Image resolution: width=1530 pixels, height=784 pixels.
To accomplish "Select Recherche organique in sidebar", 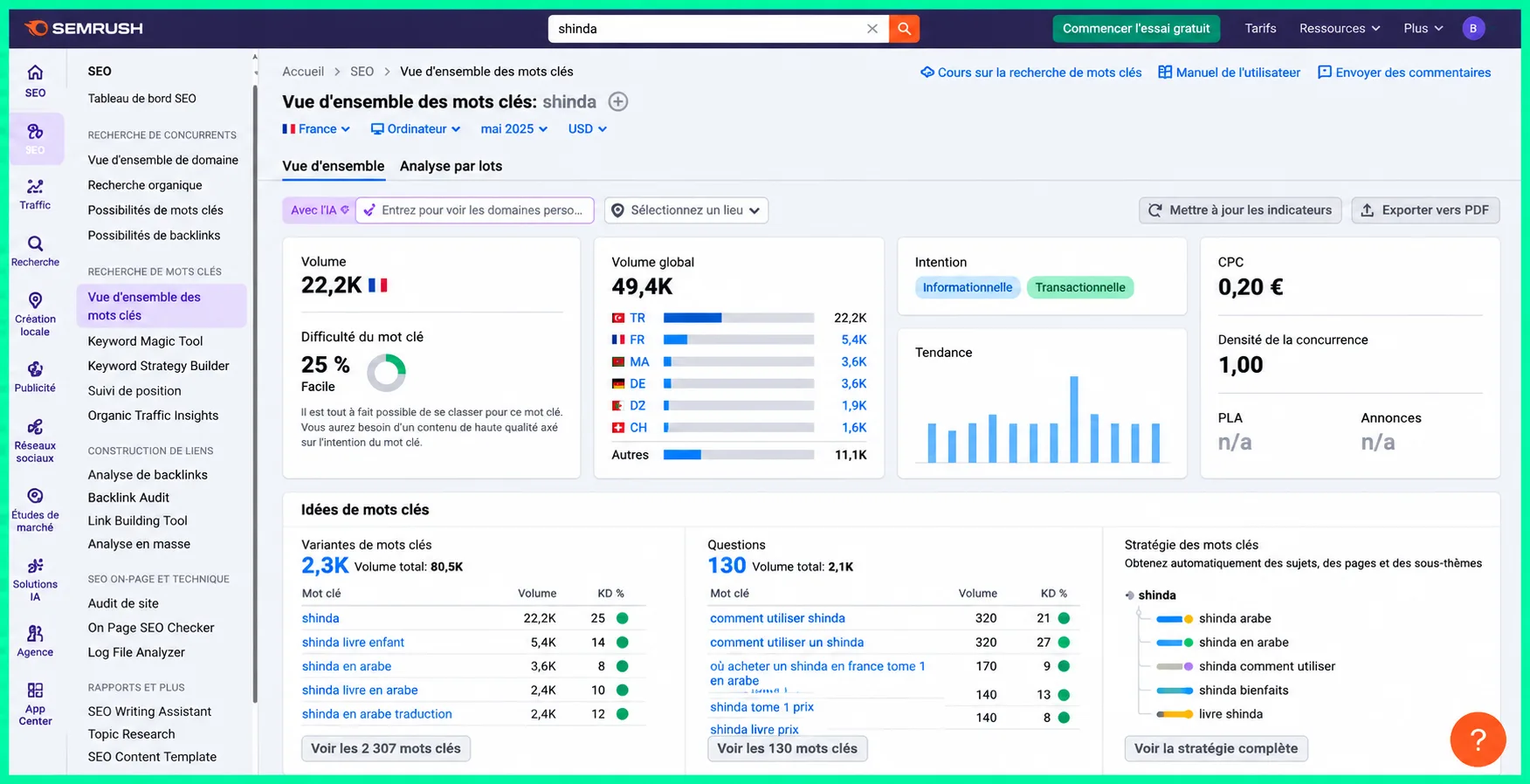I will tap(145, 185).
